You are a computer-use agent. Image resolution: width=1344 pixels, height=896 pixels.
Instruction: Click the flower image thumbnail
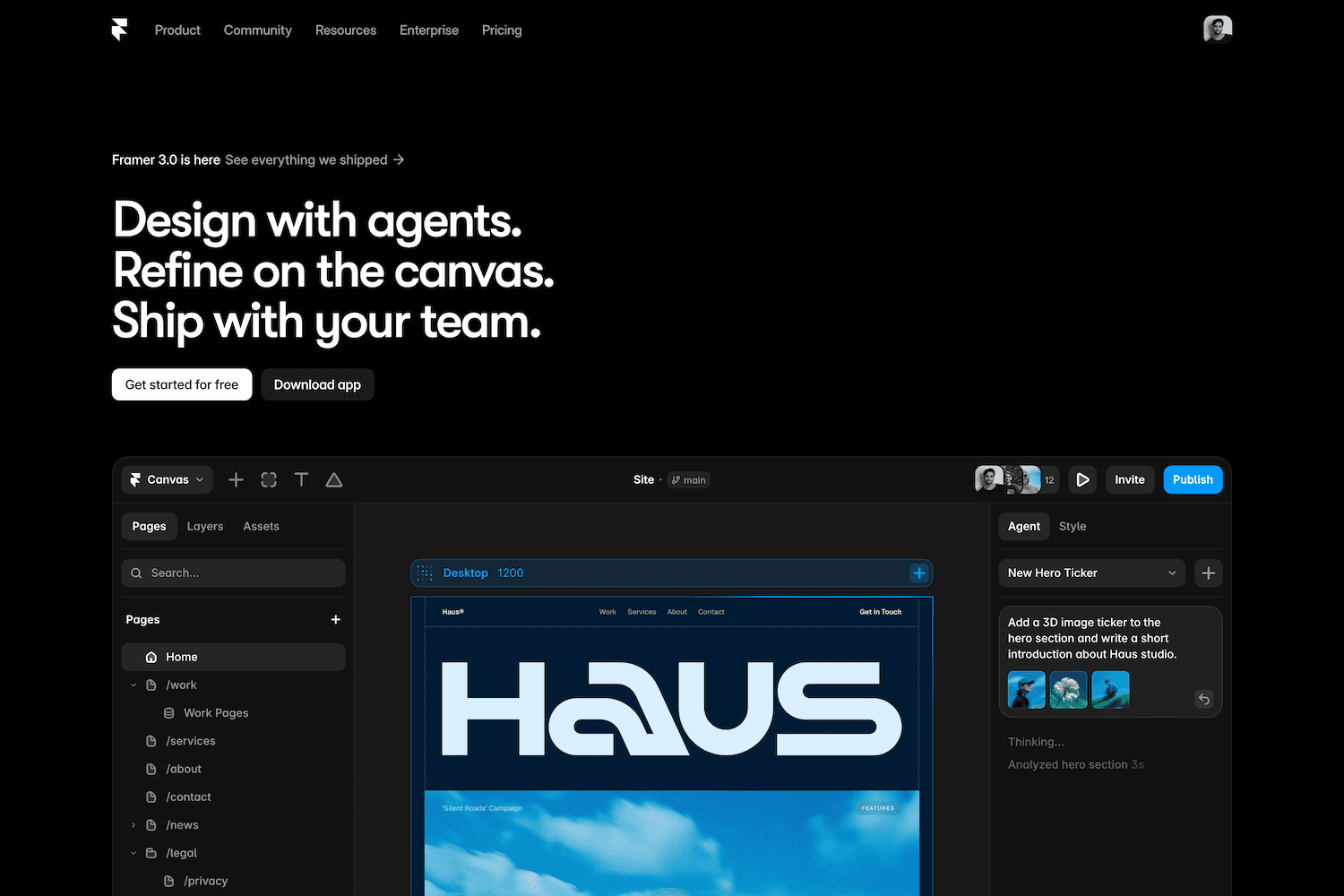(x=1069, y=690)
